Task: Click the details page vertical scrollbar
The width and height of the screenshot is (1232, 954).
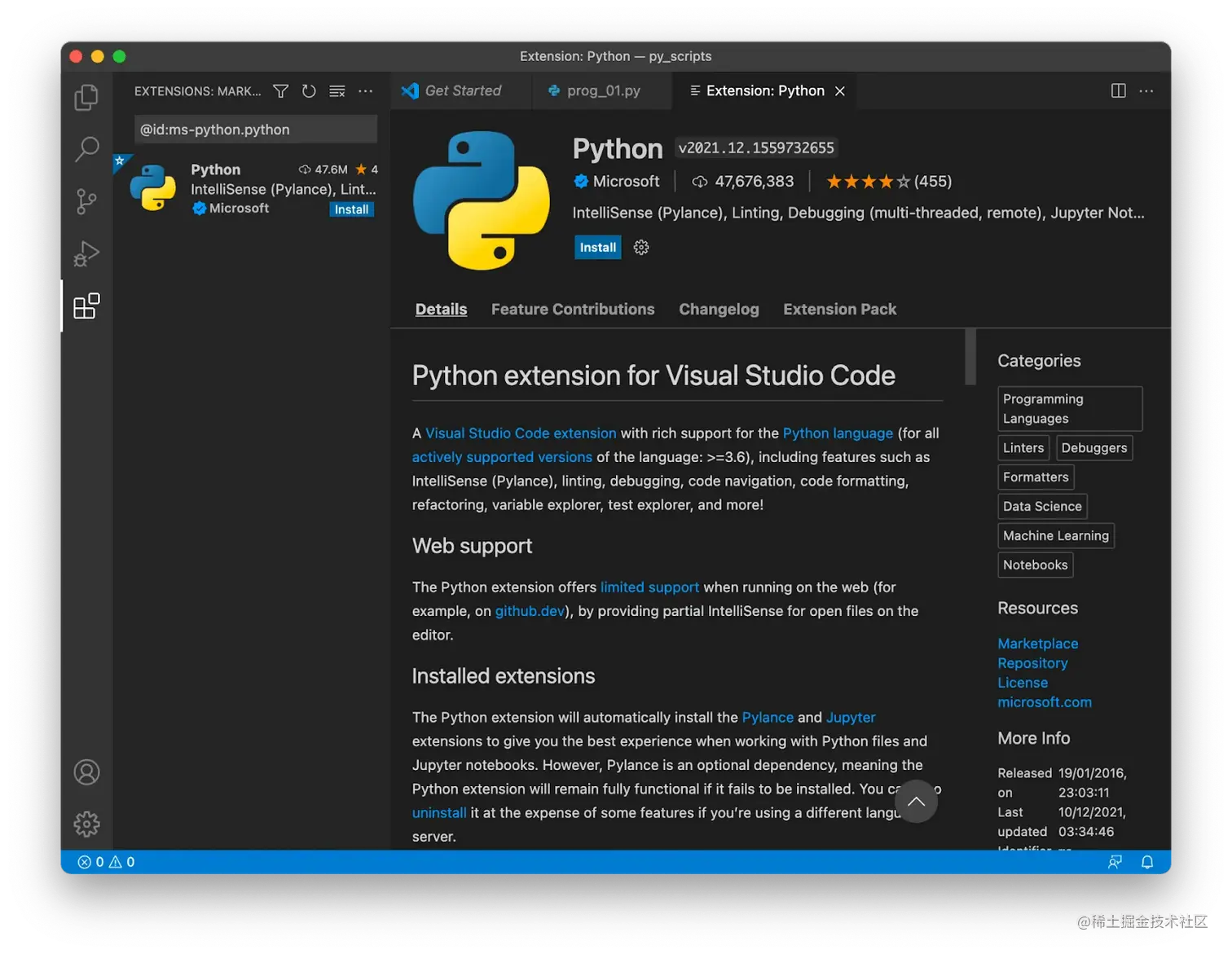Action: point(970,357)
